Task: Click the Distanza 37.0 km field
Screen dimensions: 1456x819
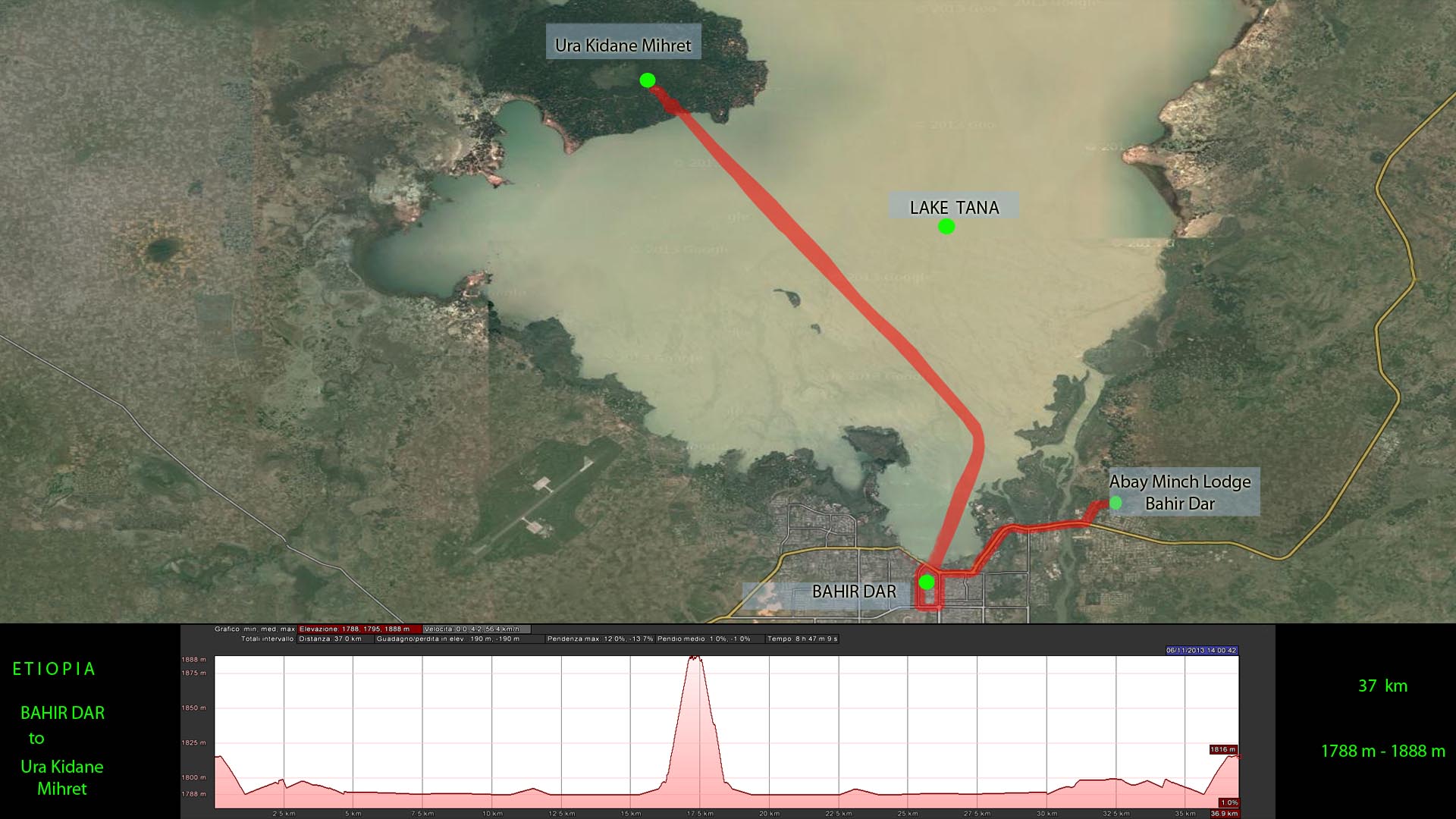Action: point(334,639)
